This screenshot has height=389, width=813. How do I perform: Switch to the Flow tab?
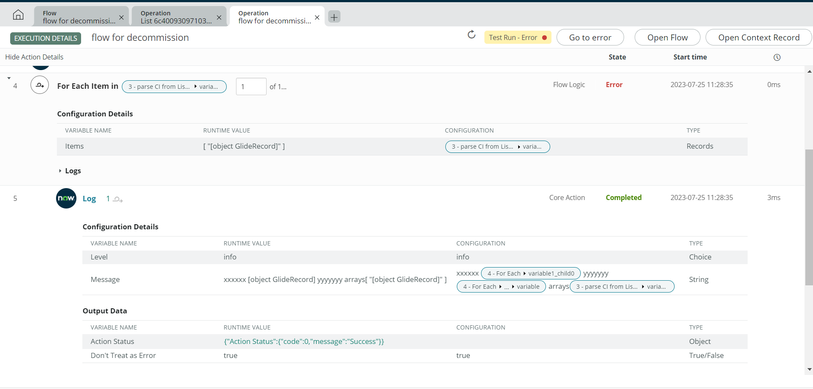[x=78, y=17]
